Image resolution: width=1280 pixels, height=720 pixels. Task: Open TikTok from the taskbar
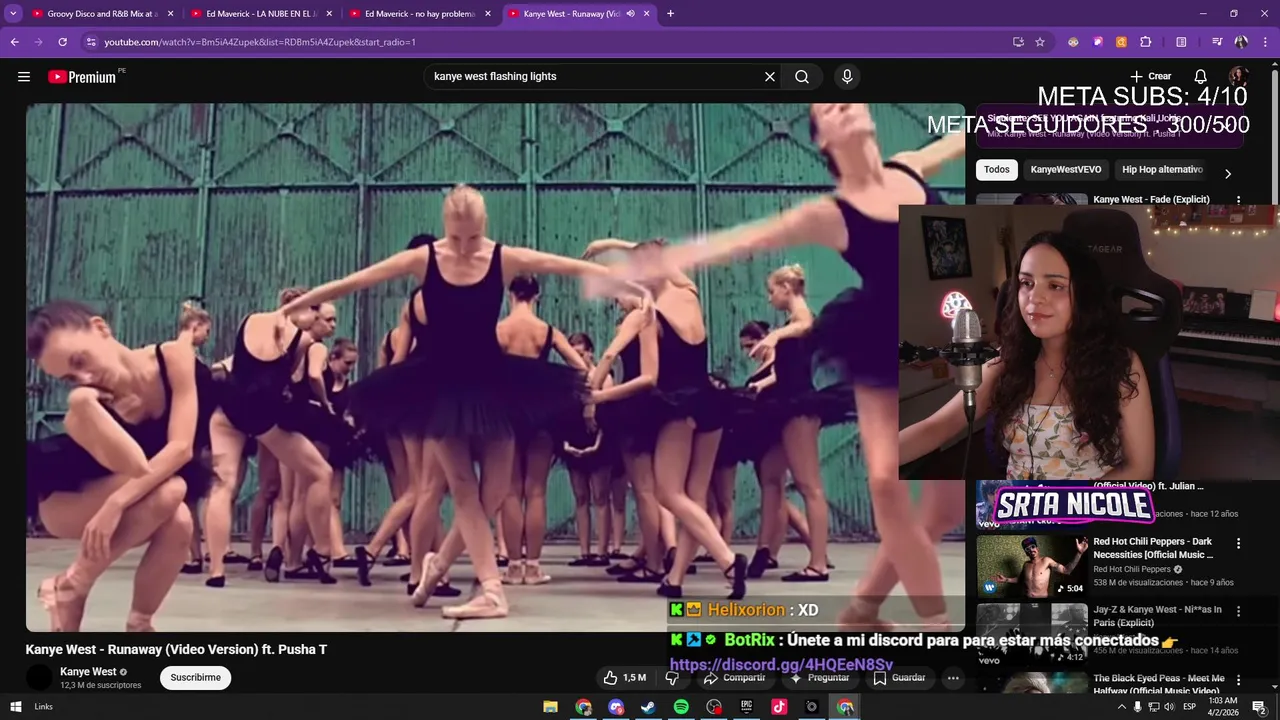click(x=779, y=707)
